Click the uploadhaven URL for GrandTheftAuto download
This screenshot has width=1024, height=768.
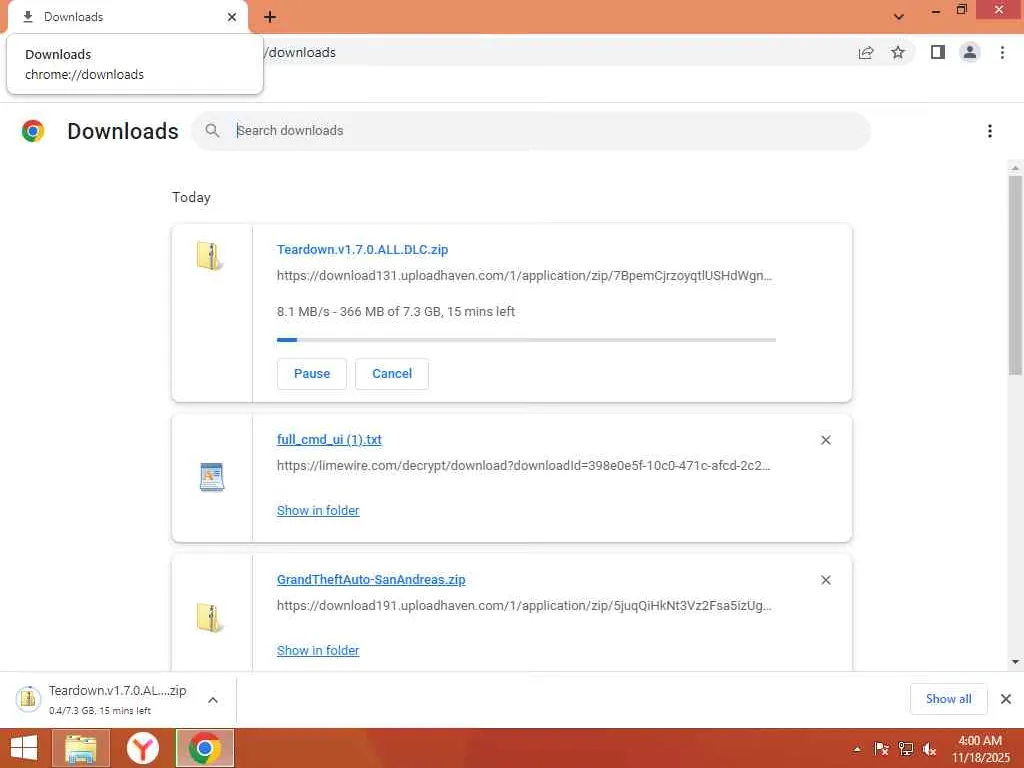point(524,605)
